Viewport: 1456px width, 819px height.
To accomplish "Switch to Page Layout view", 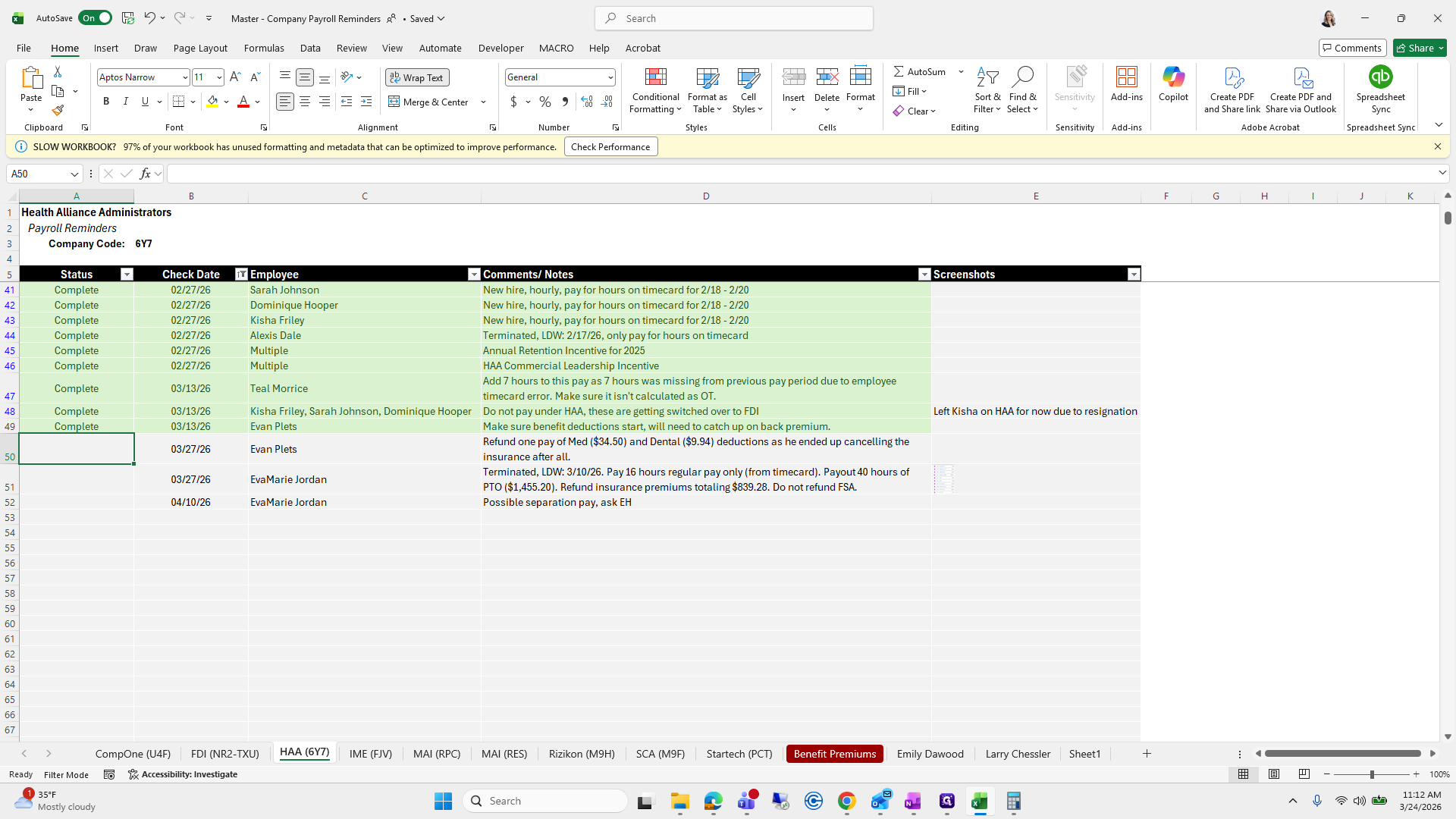I will coord(1274,774).
